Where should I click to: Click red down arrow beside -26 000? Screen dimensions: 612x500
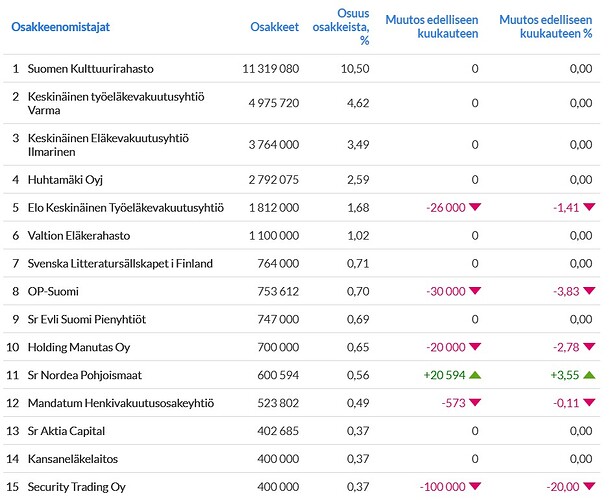(475, 206)
